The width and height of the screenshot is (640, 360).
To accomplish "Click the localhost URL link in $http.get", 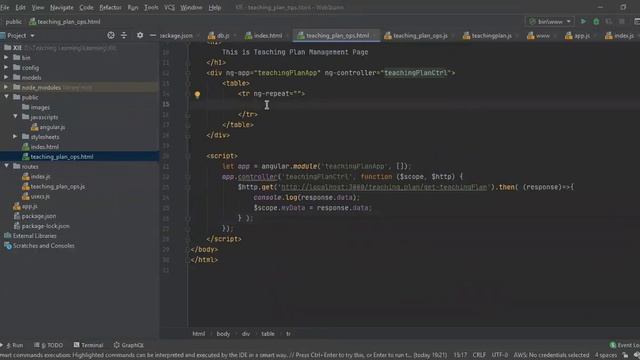I will 384,187.
